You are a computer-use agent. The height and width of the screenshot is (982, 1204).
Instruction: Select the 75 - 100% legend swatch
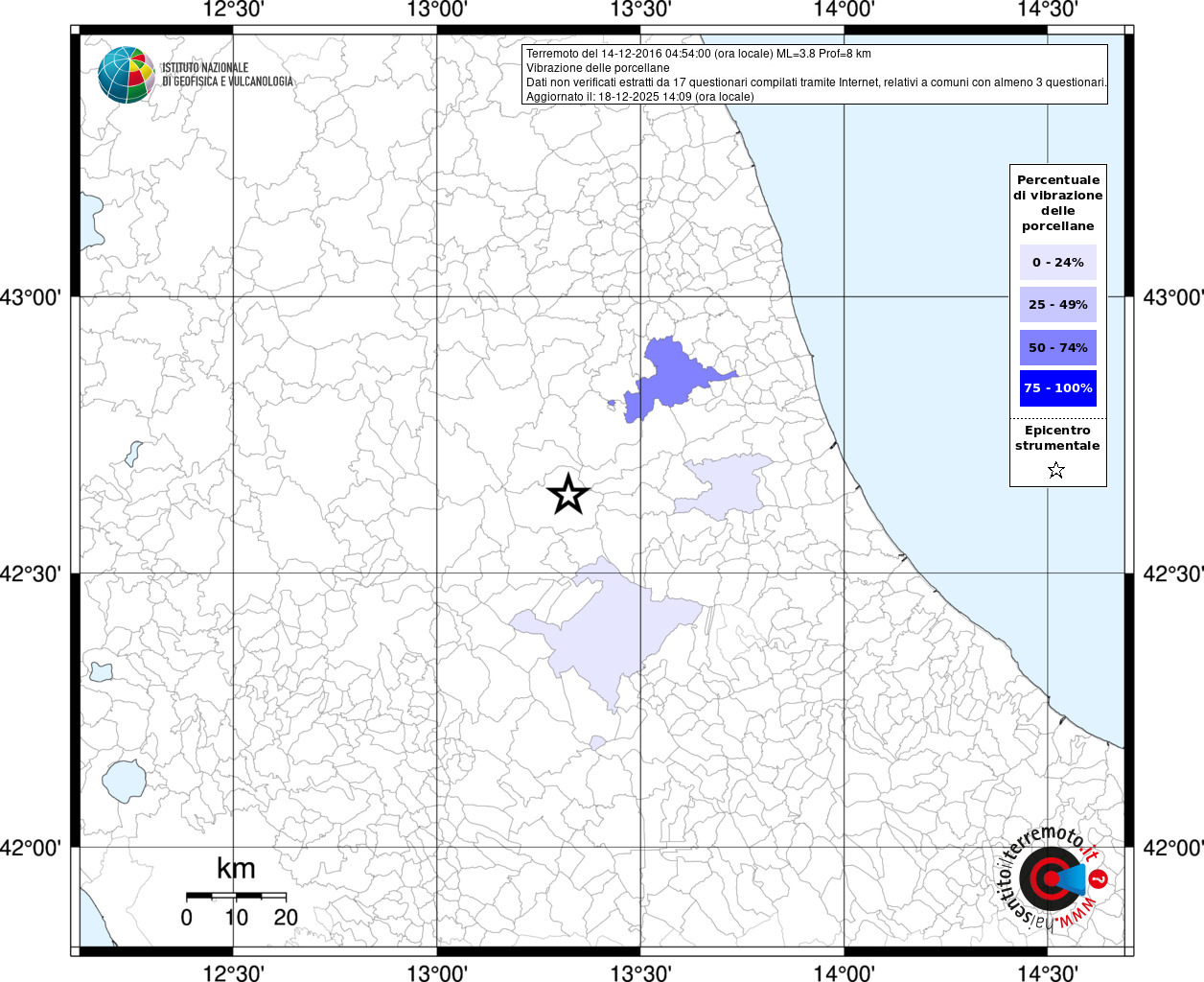pyautogui.click(x=1057, y=388)
